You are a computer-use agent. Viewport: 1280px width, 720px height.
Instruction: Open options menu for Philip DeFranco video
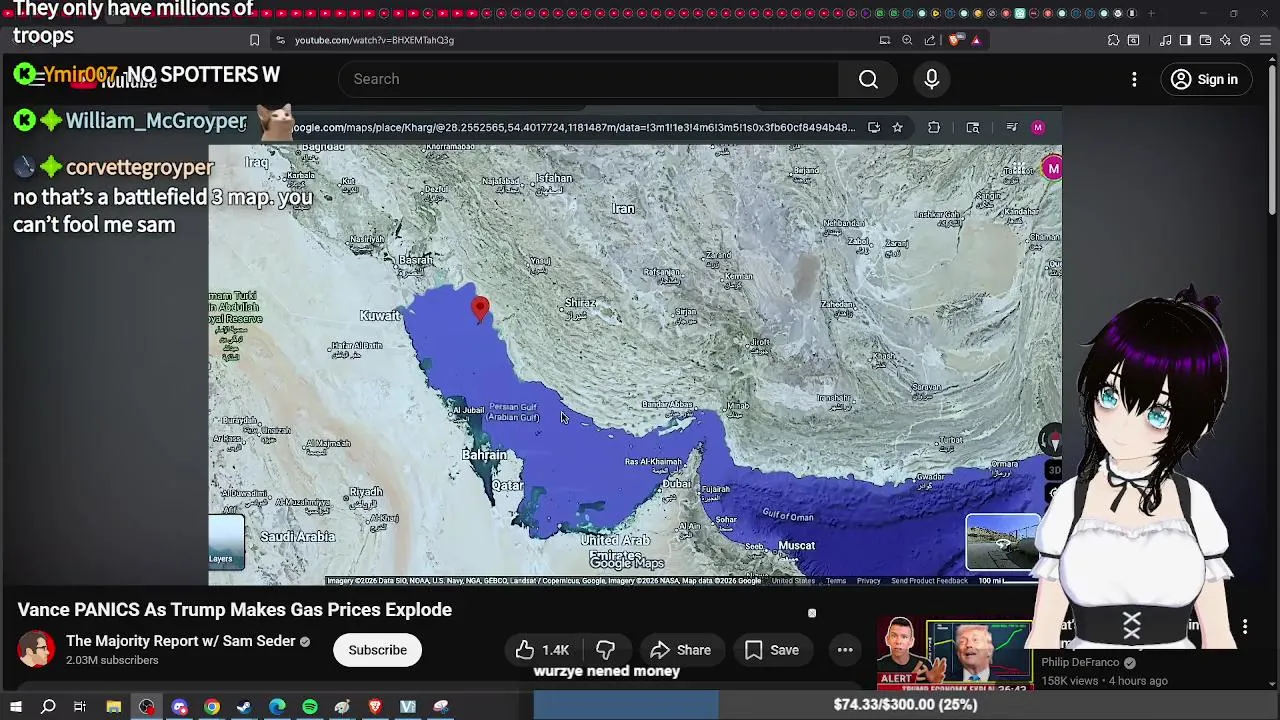tap(1245, 626)
